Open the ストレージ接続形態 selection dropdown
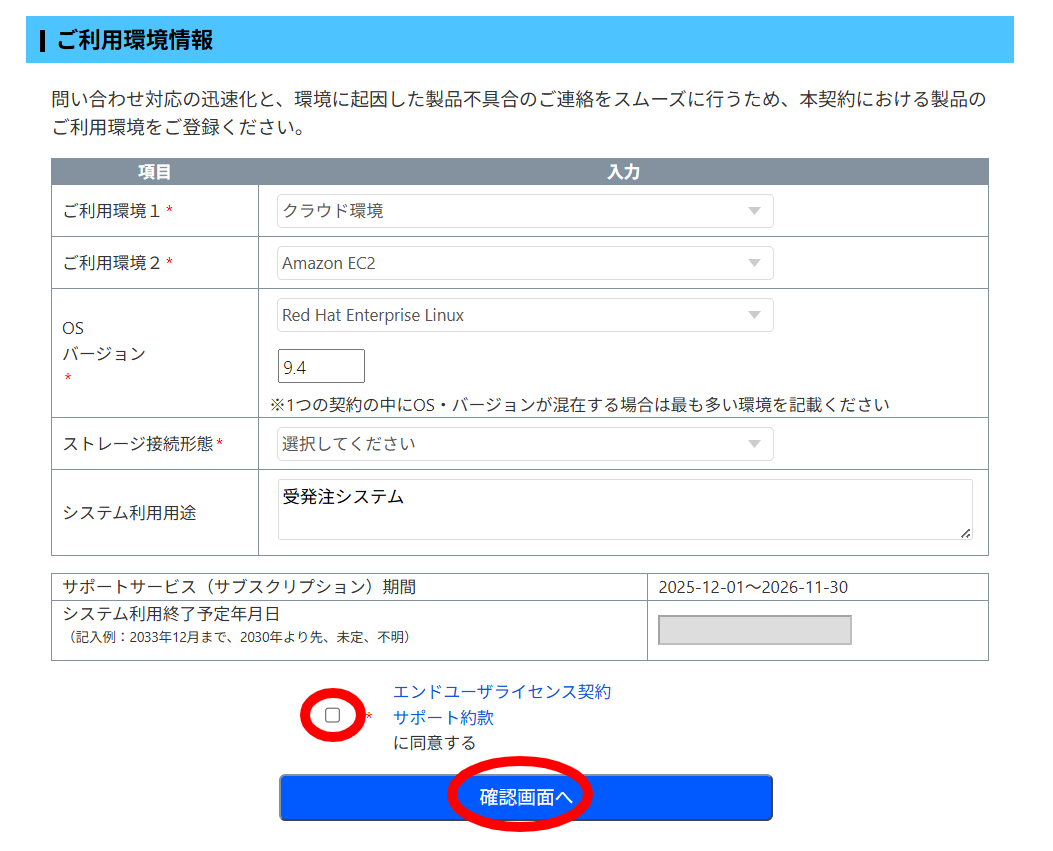Image resolution: width=1053 pixels, height=851 pixels. pos(524,443)
